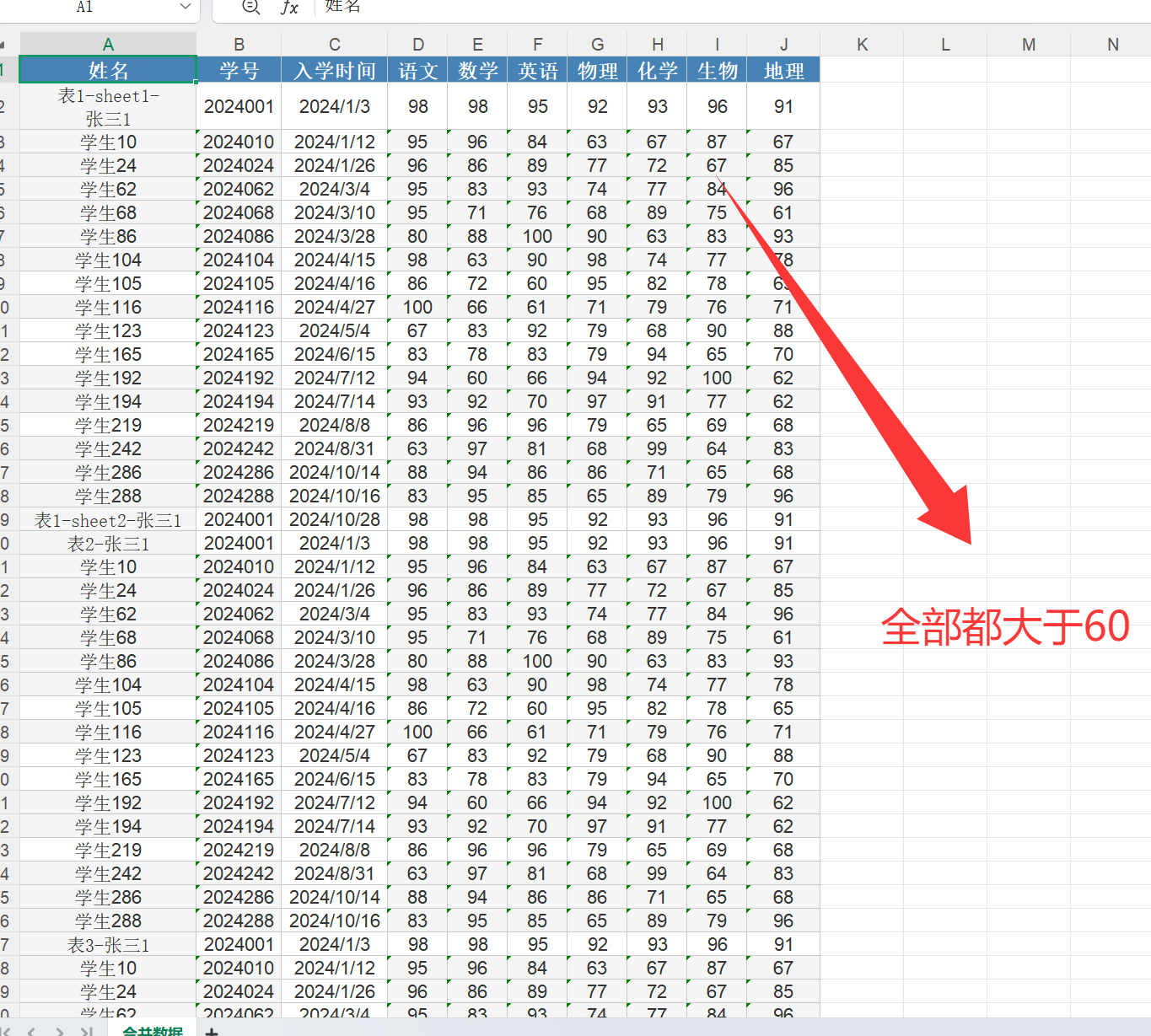Click the 数学 header cell
Image resolution: width=1151 pixels, height=1036 pixels.
478,70
